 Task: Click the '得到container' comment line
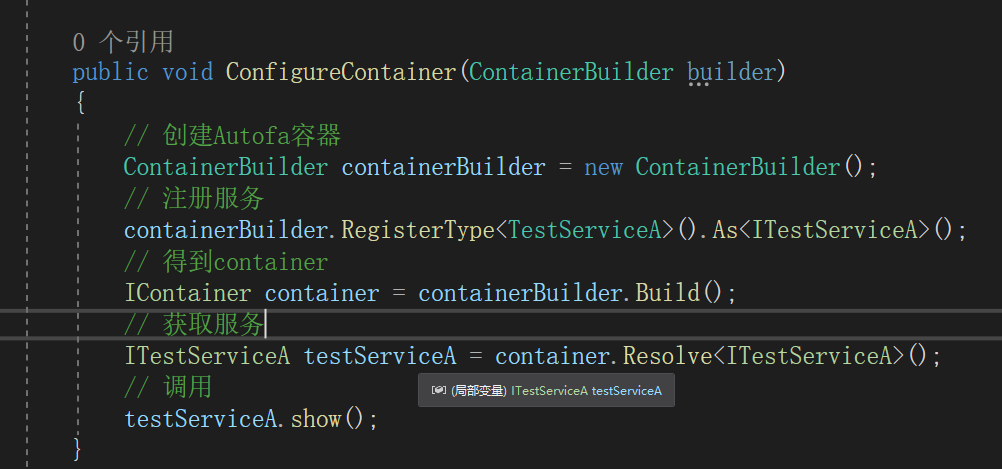click(x=226, y=261)
